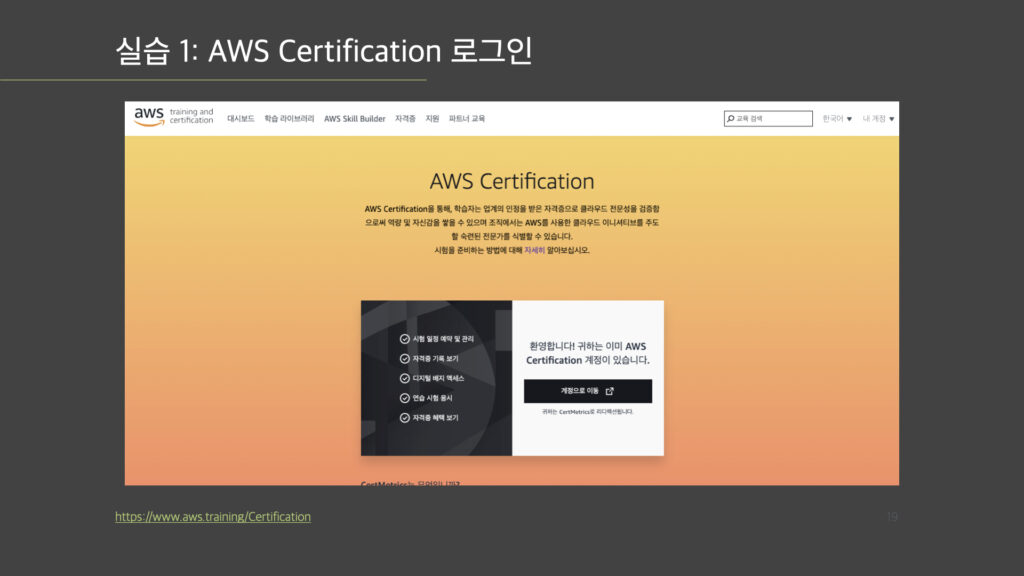Open the 파트너 교육 menu item

point(466,119)
